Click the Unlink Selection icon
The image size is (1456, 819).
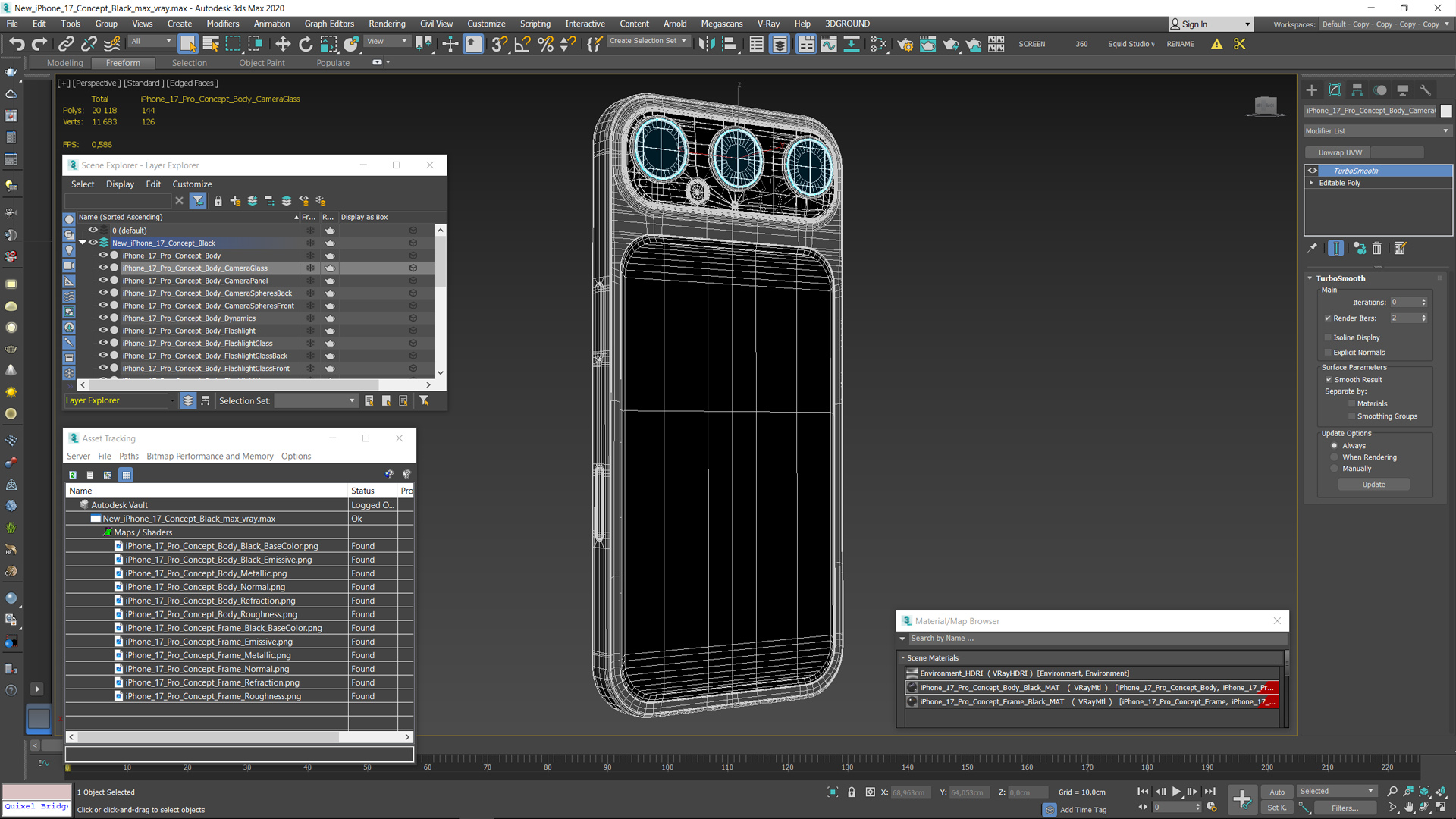point(89,44)
